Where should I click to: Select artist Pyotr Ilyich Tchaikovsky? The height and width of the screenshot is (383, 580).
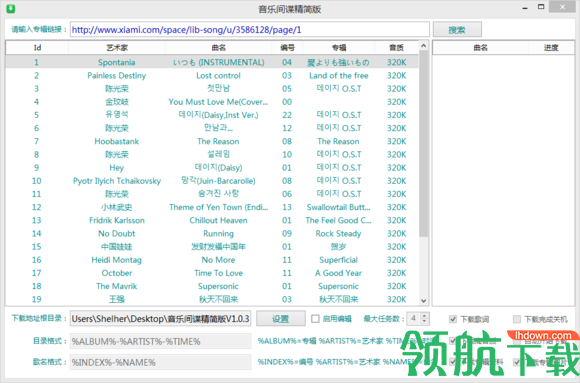point(117,181)
